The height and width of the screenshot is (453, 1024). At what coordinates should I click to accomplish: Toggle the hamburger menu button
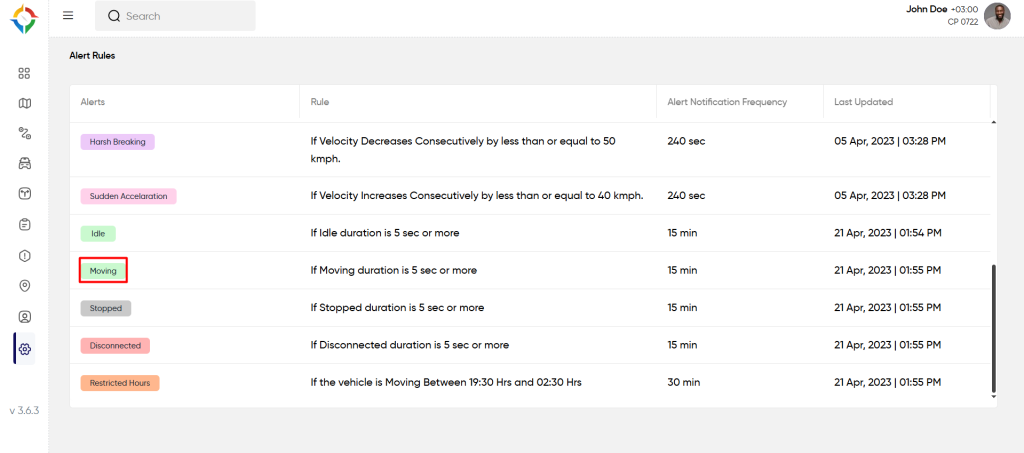pos(68,16)
